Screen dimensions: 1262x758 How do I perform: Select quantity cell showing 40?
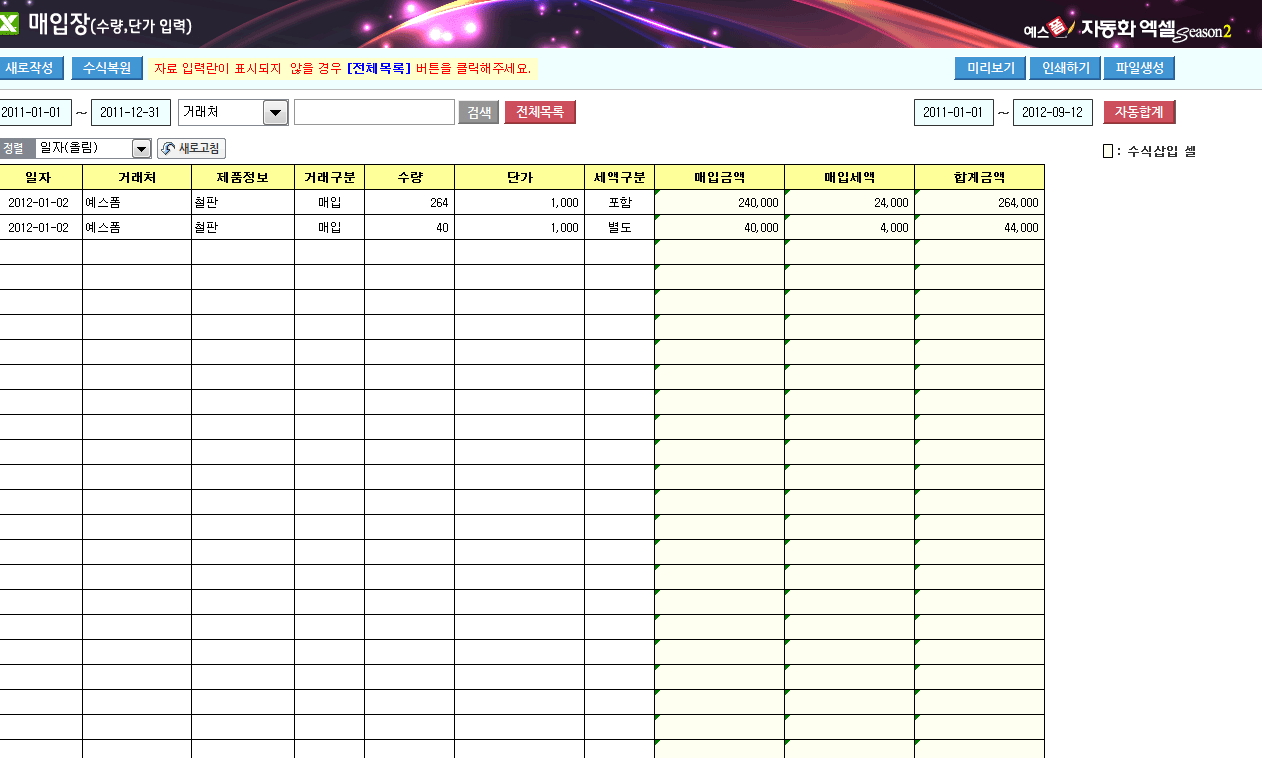pos(409,227)
